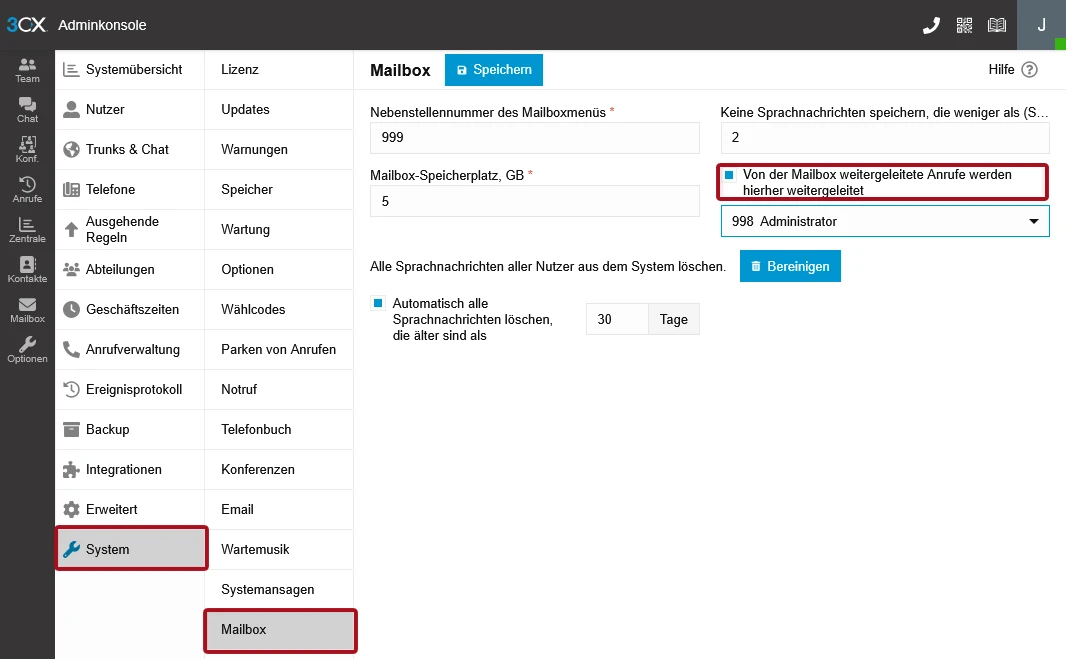This screenshot has width=1066, height=659.
Task: Click the phone dialer icon in header
Action: click(x=931, y=25)
